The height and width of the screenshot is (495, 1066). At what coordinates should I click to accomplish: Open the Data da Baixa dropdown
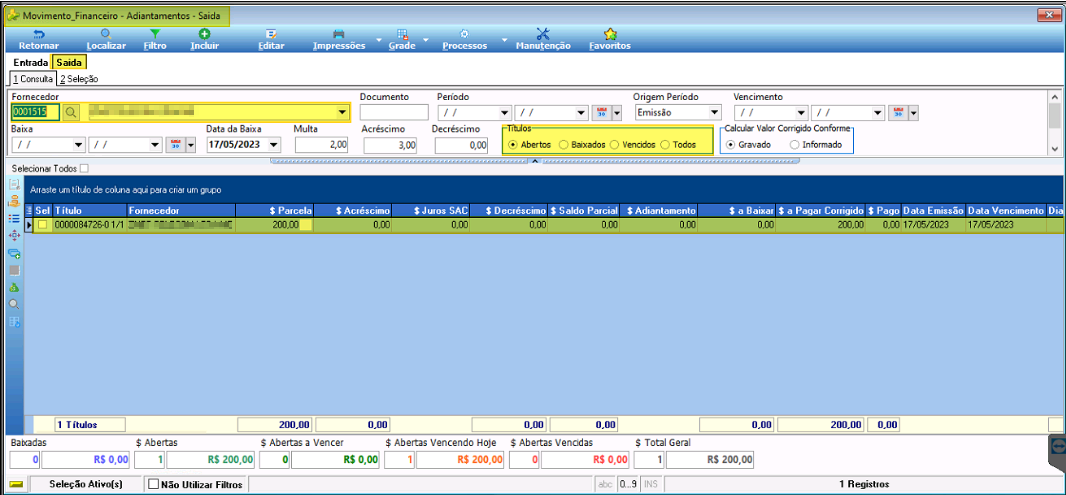pos(275,145)
